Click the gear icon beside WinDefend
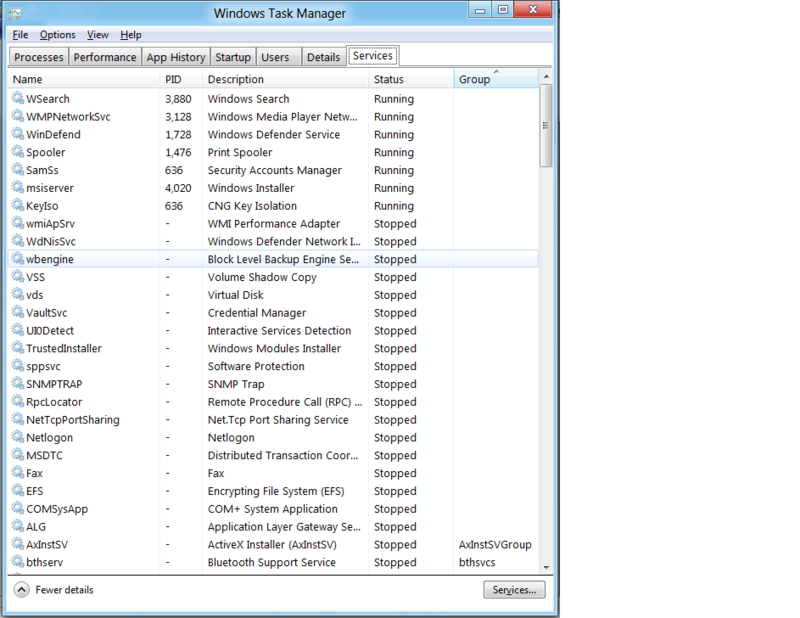This screenshot has height=618, width=800. point(18,134)
